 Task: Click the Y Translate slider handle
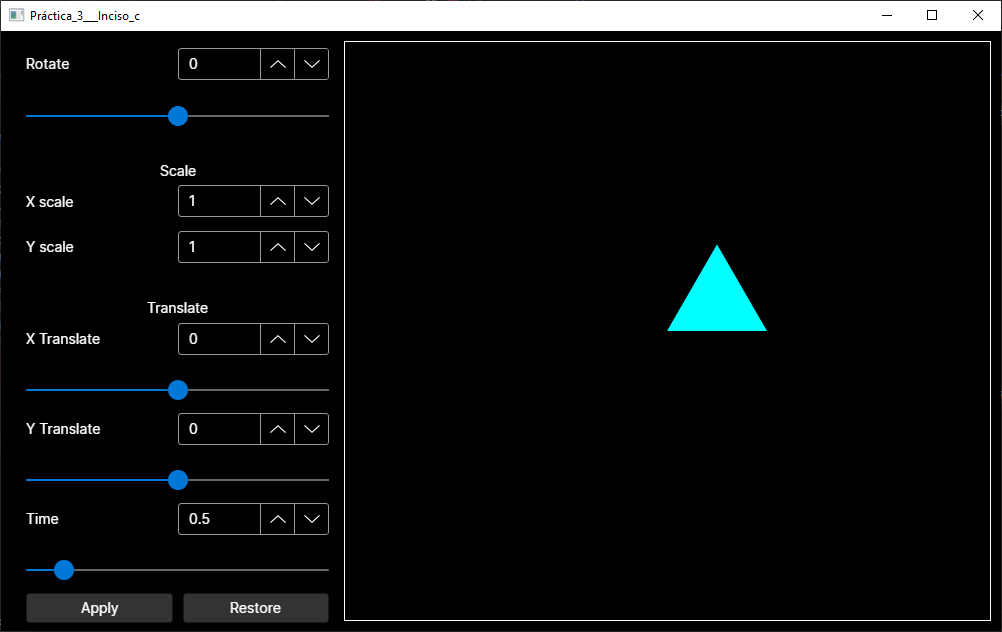pyautogui.click(x=177, y=480)
